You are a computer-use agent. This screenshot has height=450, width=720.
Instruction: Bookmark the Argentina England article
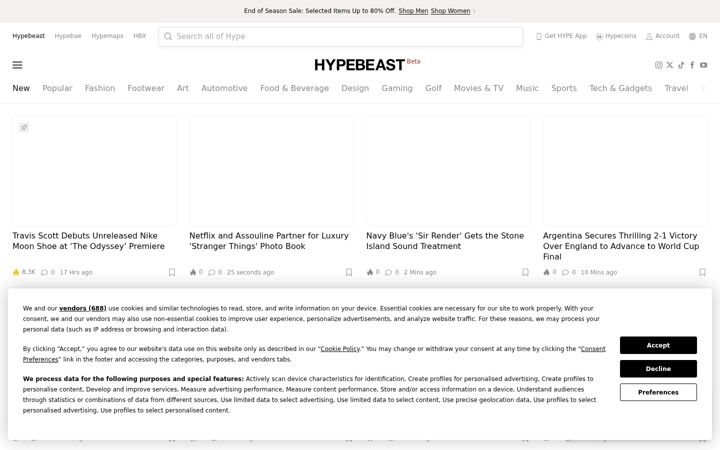(702, 272)
